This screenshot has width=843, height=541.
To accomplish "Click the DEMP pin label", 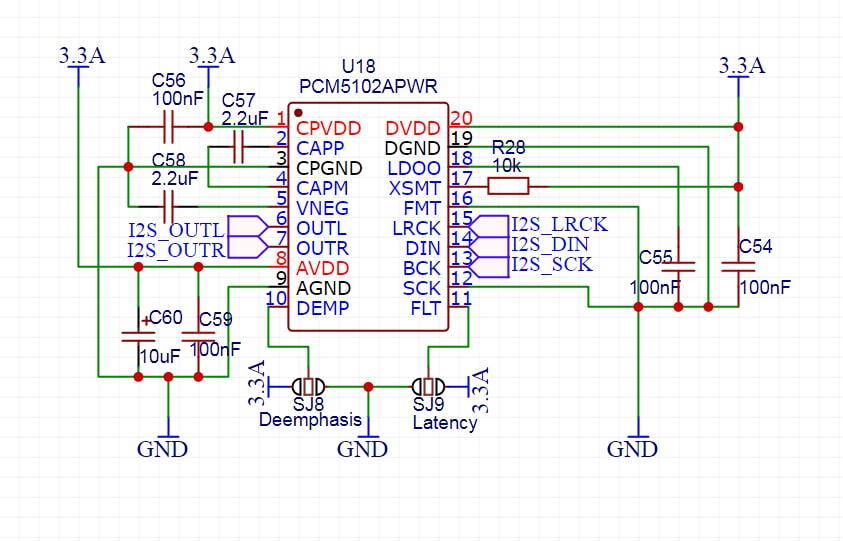I will [323, 308].
